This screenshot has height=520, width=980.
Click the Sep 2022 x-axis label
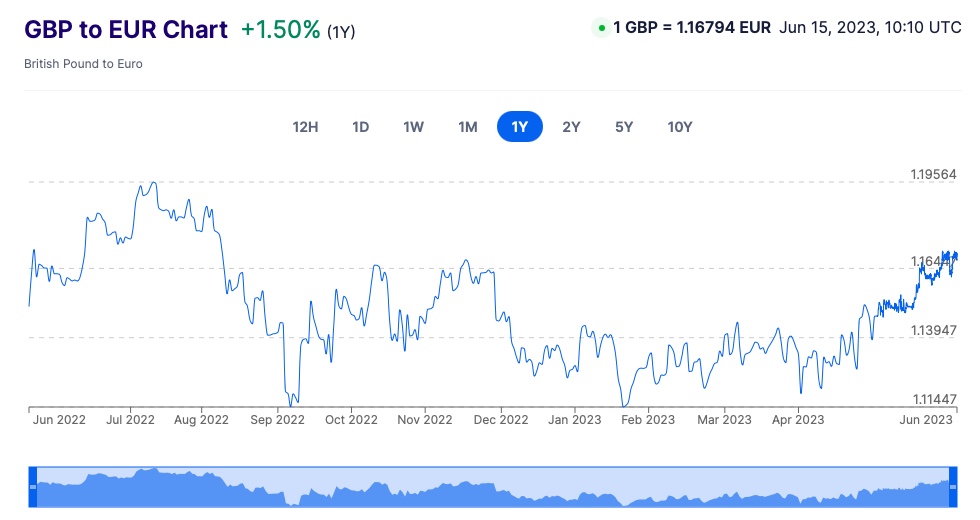276,420
